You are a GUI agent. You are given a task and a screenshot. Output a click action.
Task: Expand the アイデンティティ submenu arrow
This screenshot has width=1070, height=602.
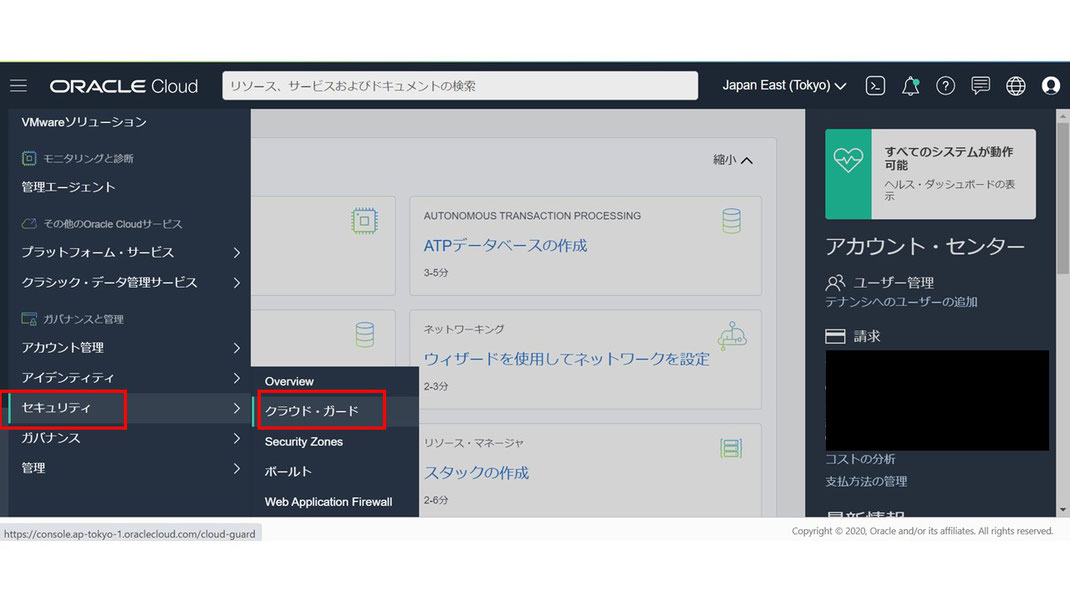(x=237, y=378)
